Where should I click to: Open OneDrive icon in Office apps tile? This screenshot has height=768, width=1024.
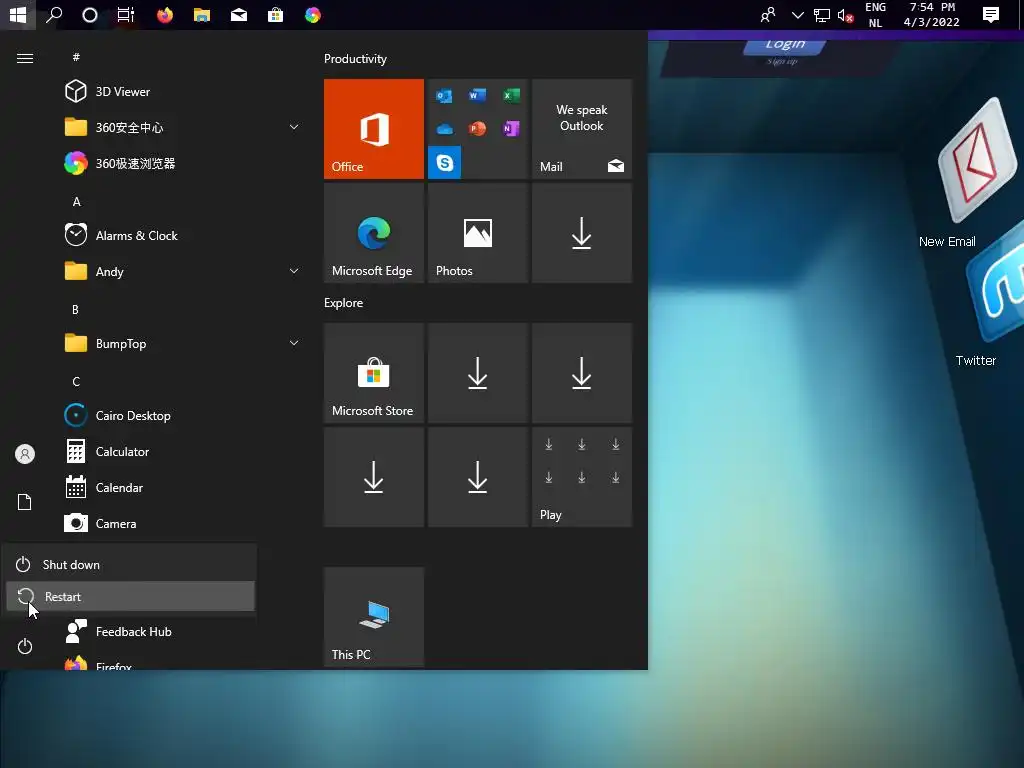[445, 129]
